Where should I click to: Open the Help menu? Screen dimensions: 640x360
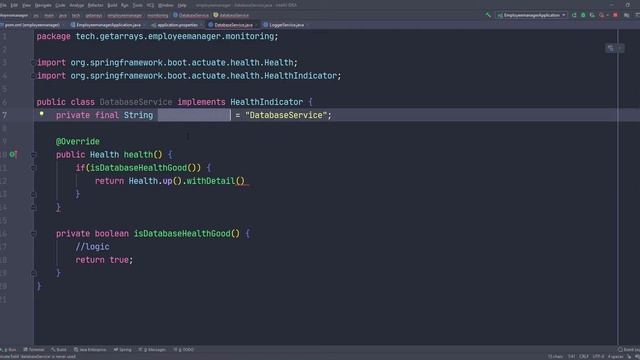(x=182, y=5)
